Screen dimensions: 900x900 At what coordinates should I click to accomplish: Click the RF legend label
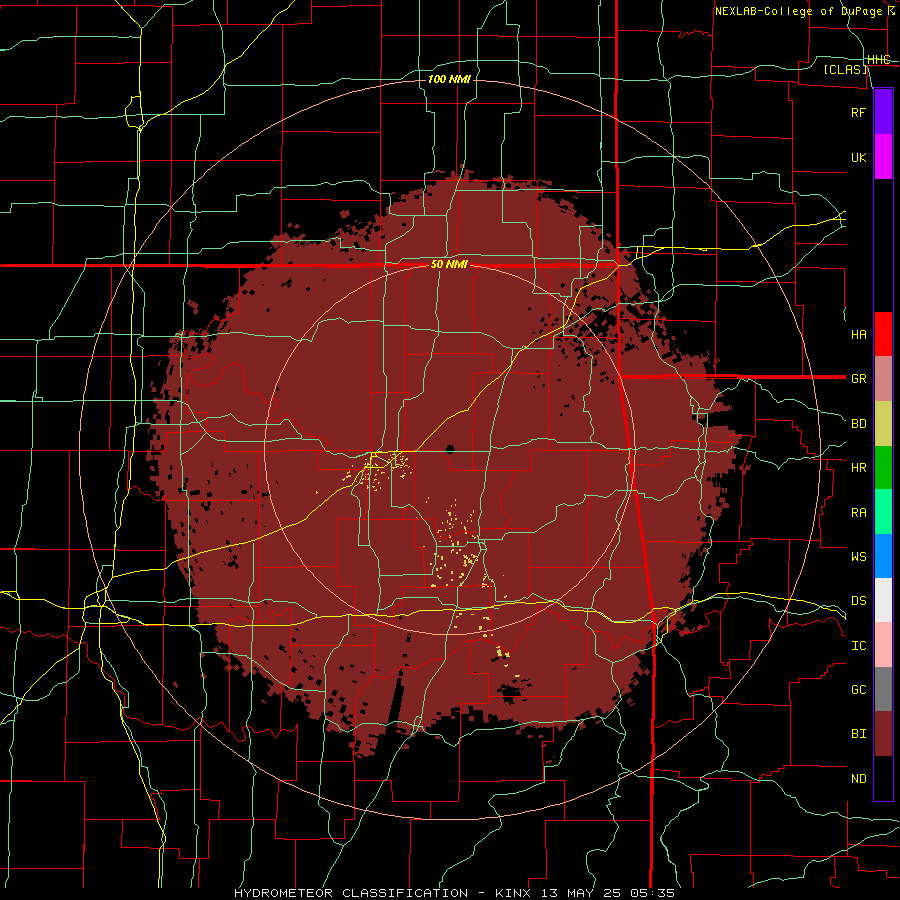[859, 113]
